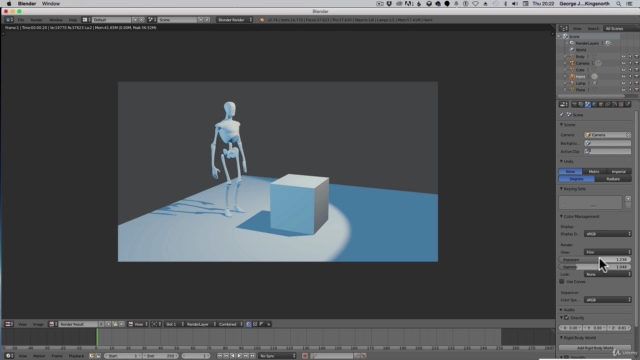Screen dimensions: 640x360
Task: Open the Scene properties tab icon
Action: pyautogui.click(x=588, y=104)
